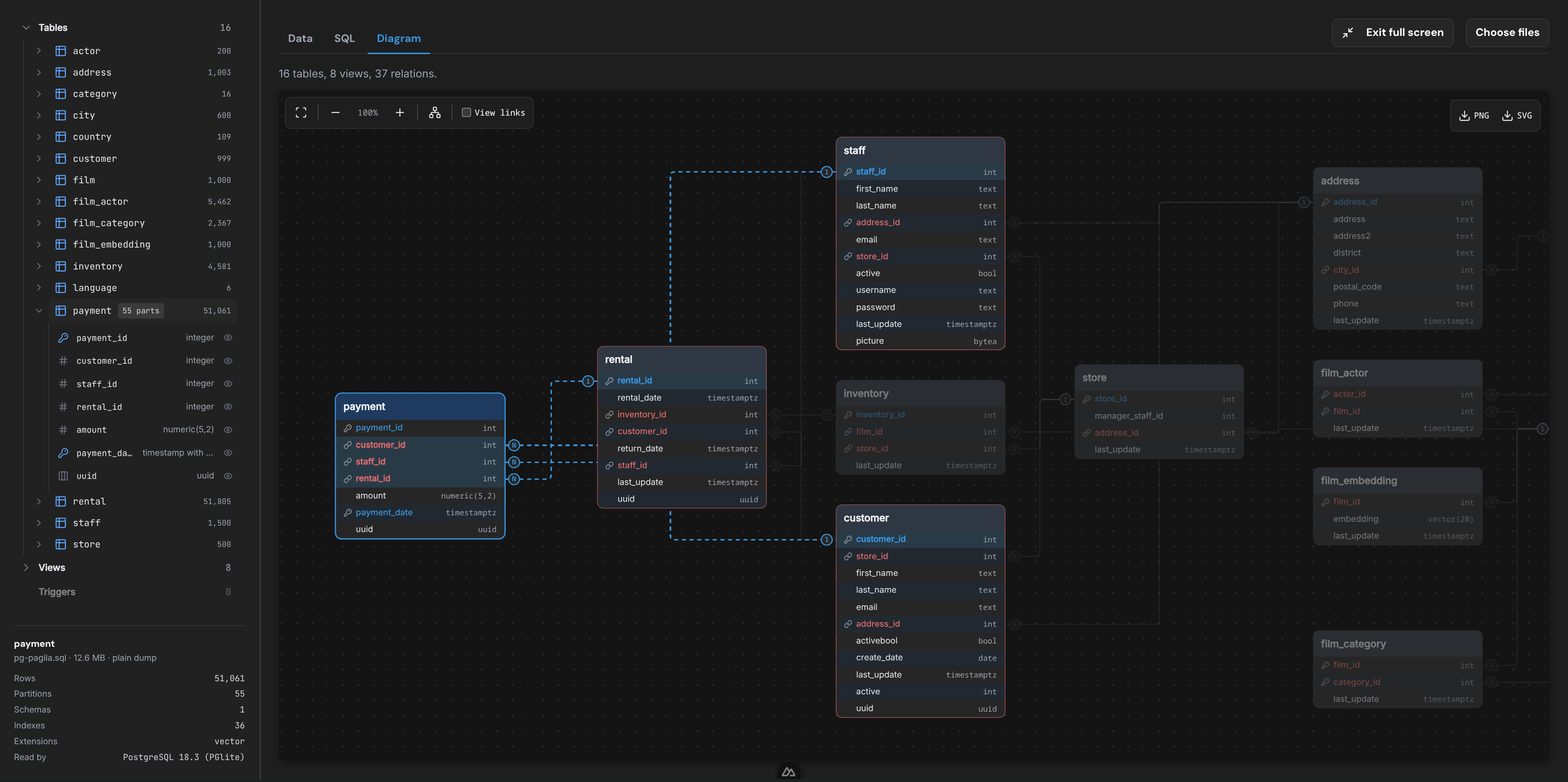
Task: Click the logo icon at bottom center
Action: 788,772
